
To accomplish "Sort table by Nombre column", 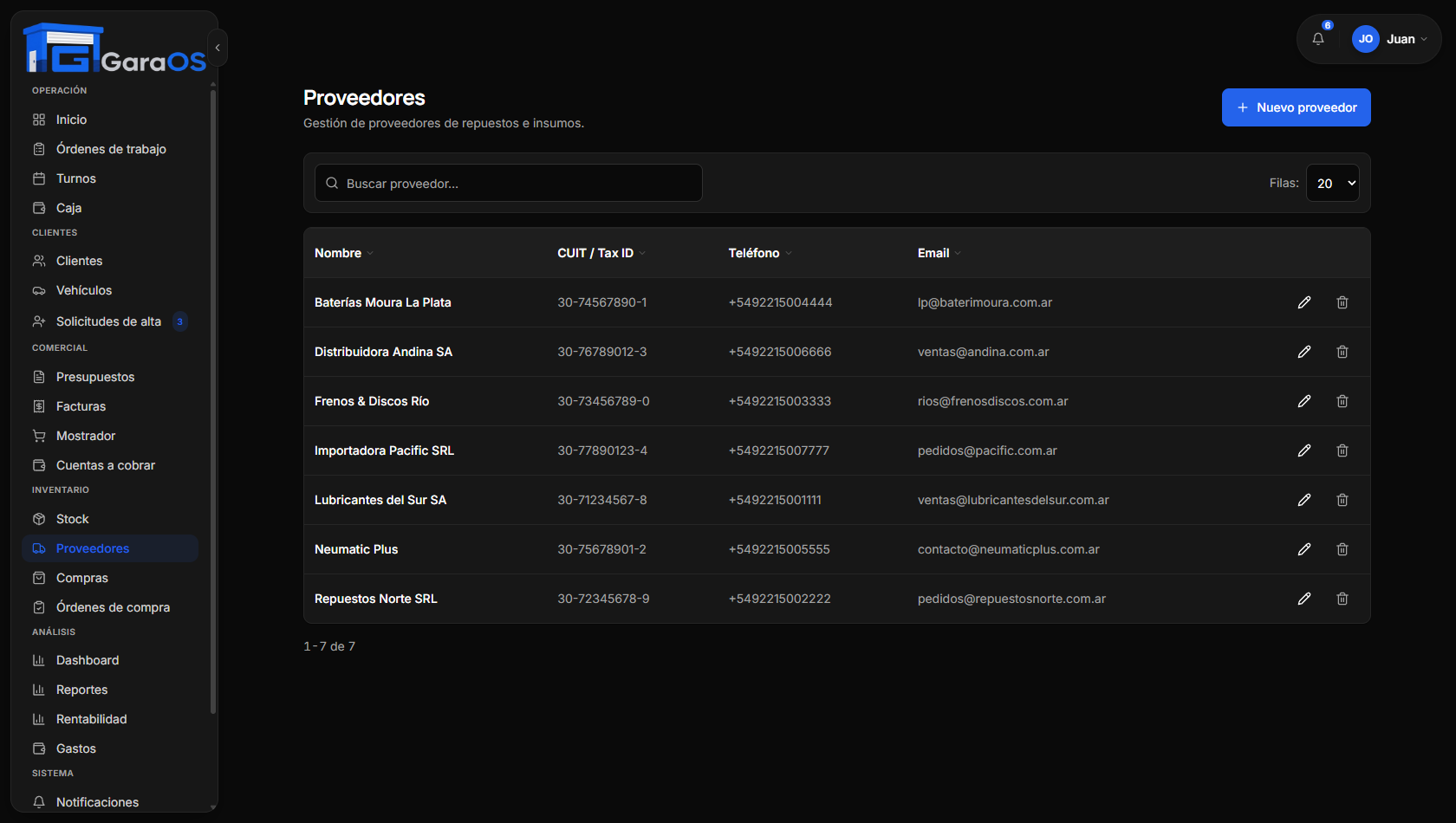I will [343, 253].
